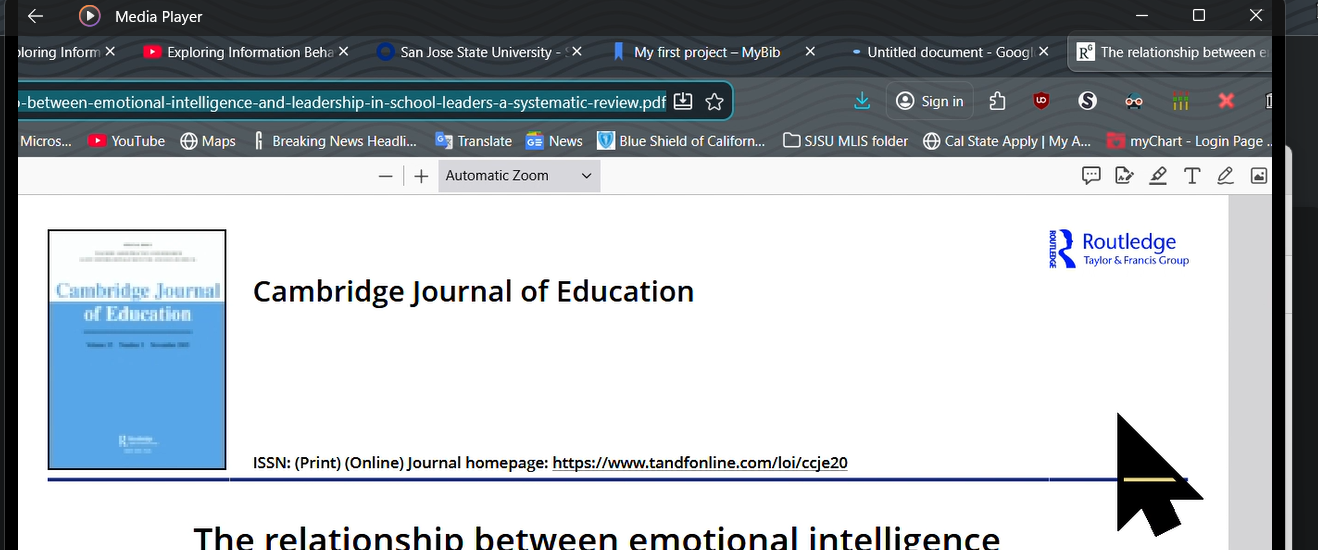Click the red X extension icon
Viewport: 1318px width, 550px height.
pos(1226,101)
